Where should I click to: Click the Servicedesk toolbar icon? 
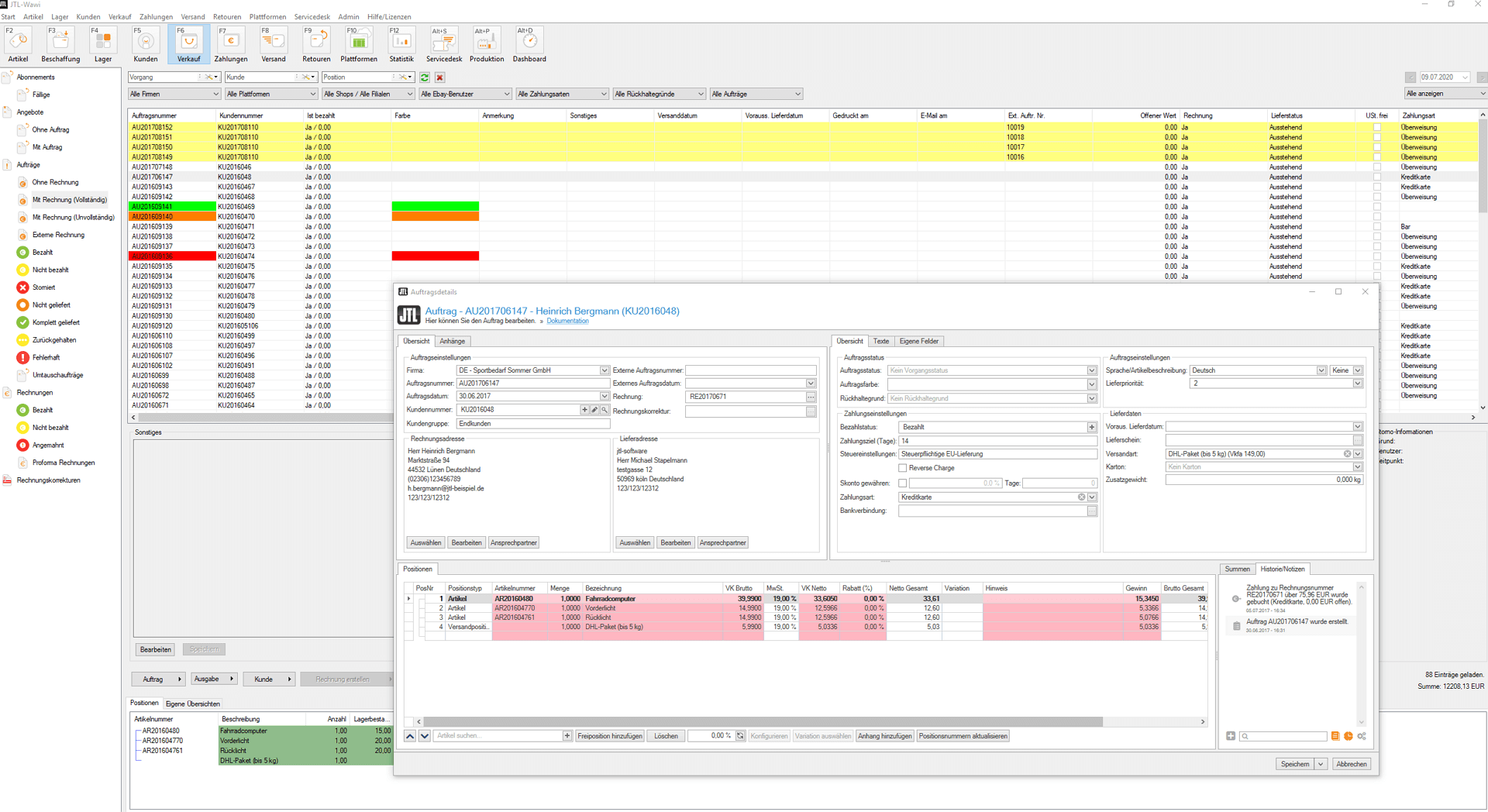(x=443, y=45)
